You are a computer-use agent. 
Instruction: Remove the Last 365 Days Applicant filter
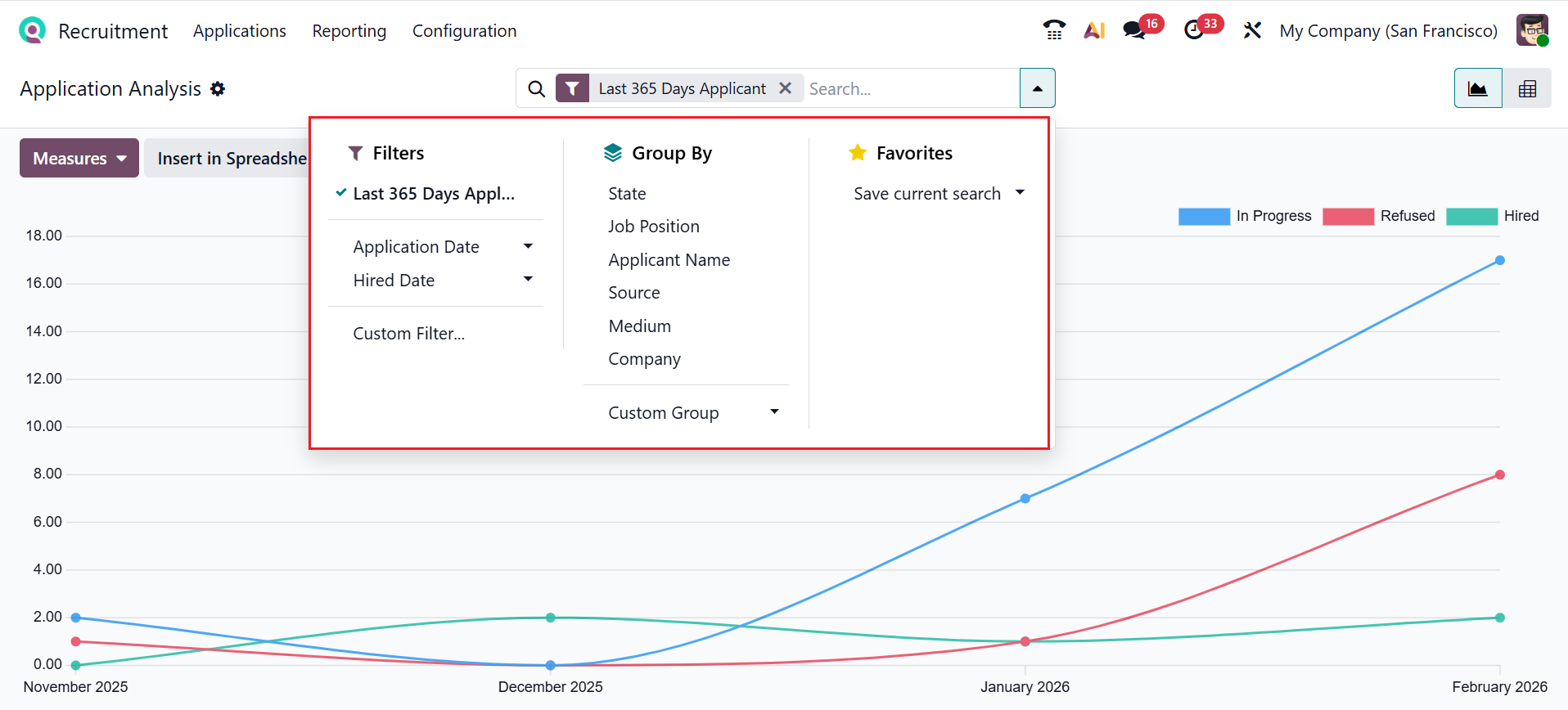[x=785, y=88]
